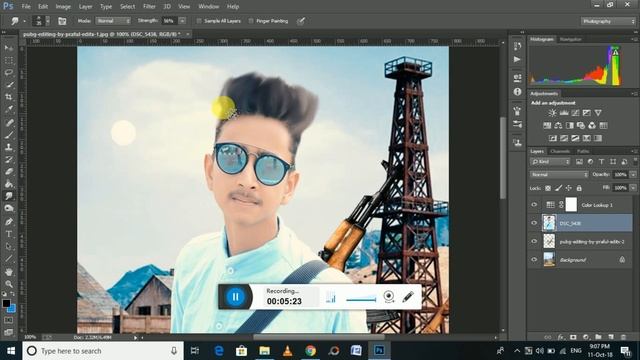Open the Photography workspace dropdown

[608, 21]
